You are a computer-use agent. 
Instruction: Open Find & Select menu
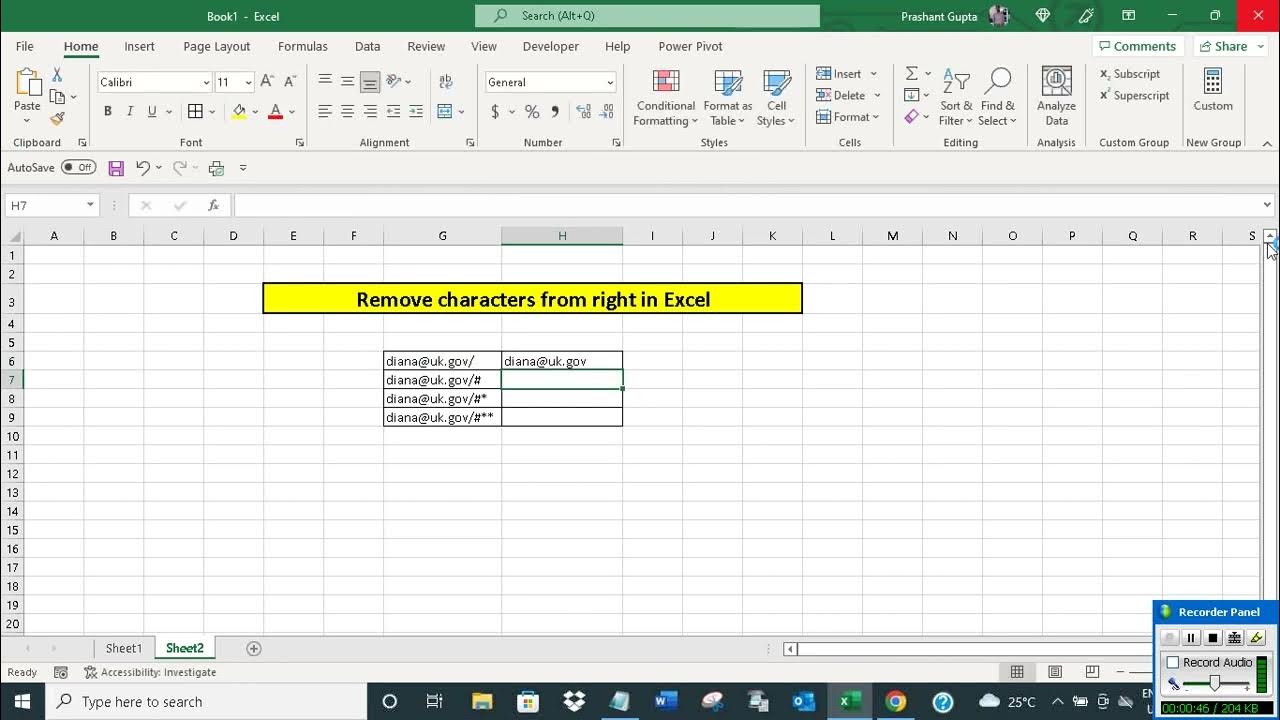point(997,97)
